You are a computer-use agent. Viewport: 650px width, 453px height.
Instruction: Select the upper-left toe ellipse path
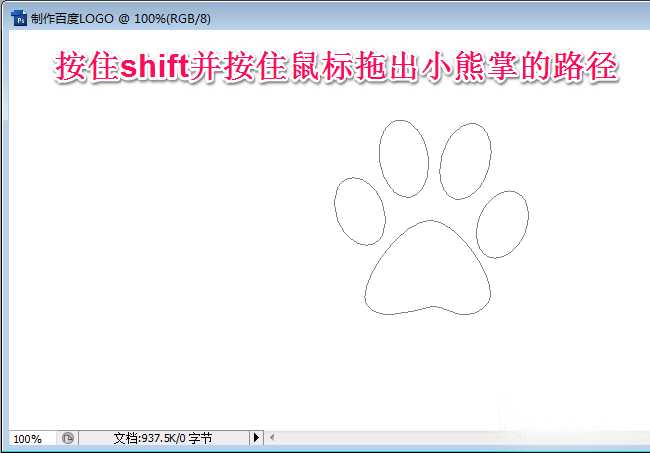pyautogui.click(x=404, y=158)
